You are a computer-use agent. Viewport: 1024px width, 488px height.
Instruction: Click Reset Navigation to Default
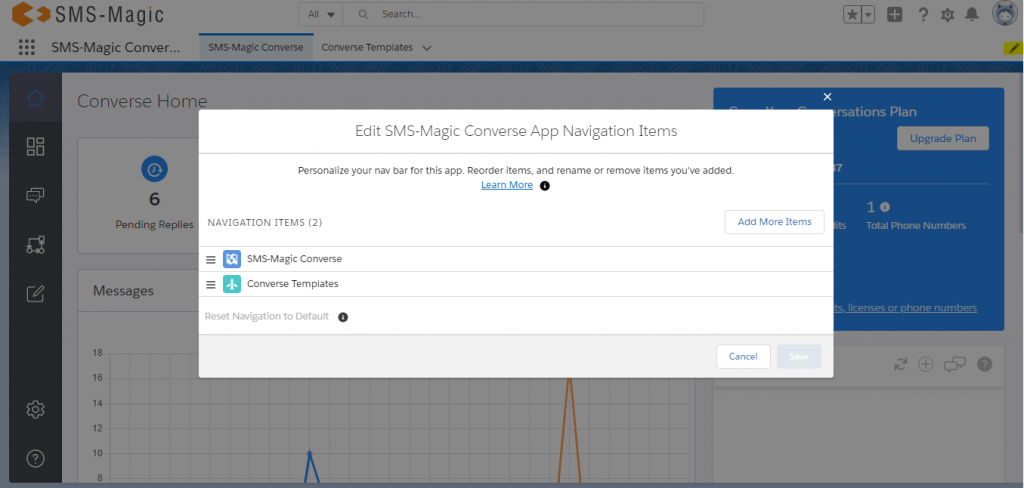266,317
